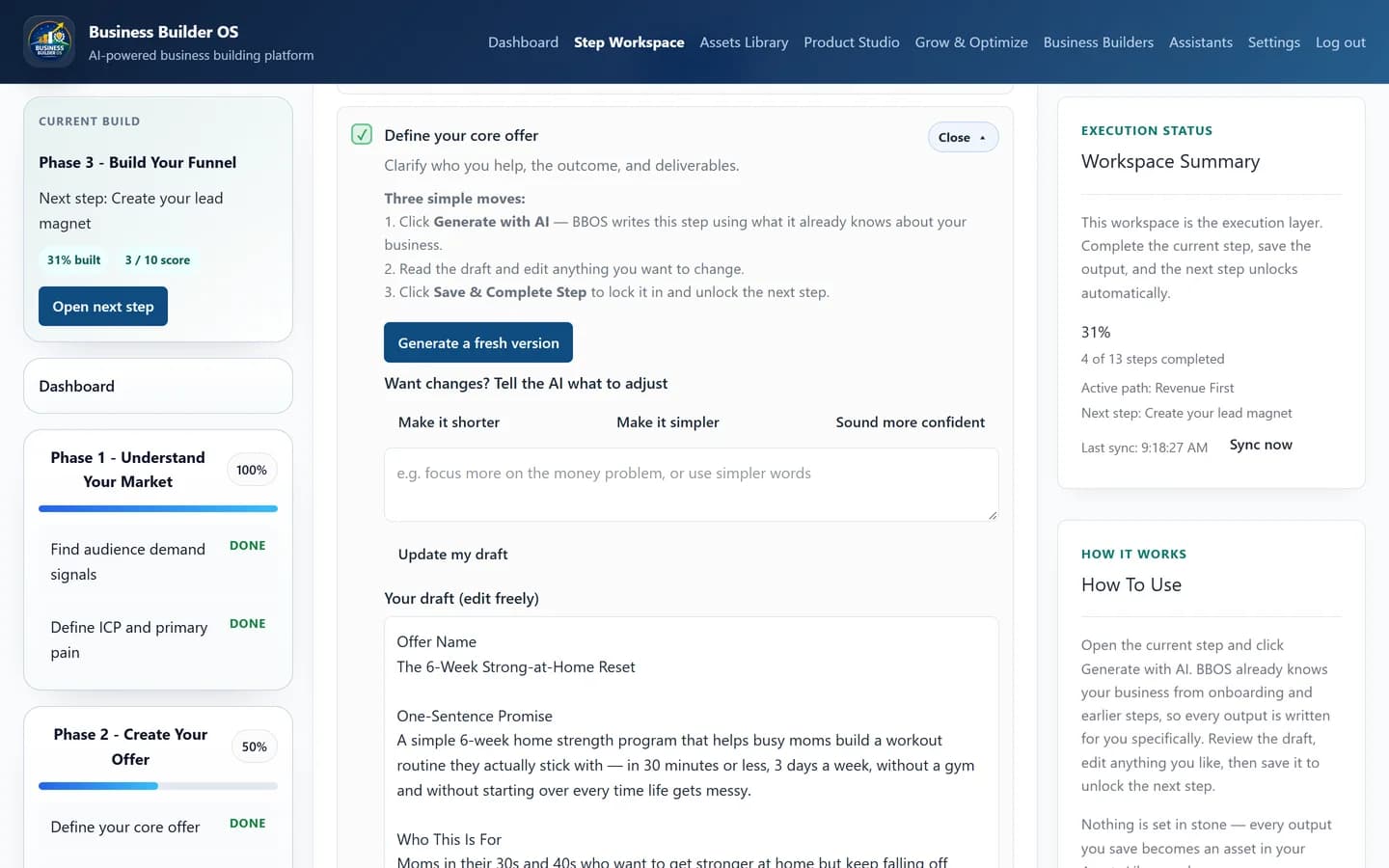
Task: Open Product Studio from the nav bar
Action: tap(852, 42)
